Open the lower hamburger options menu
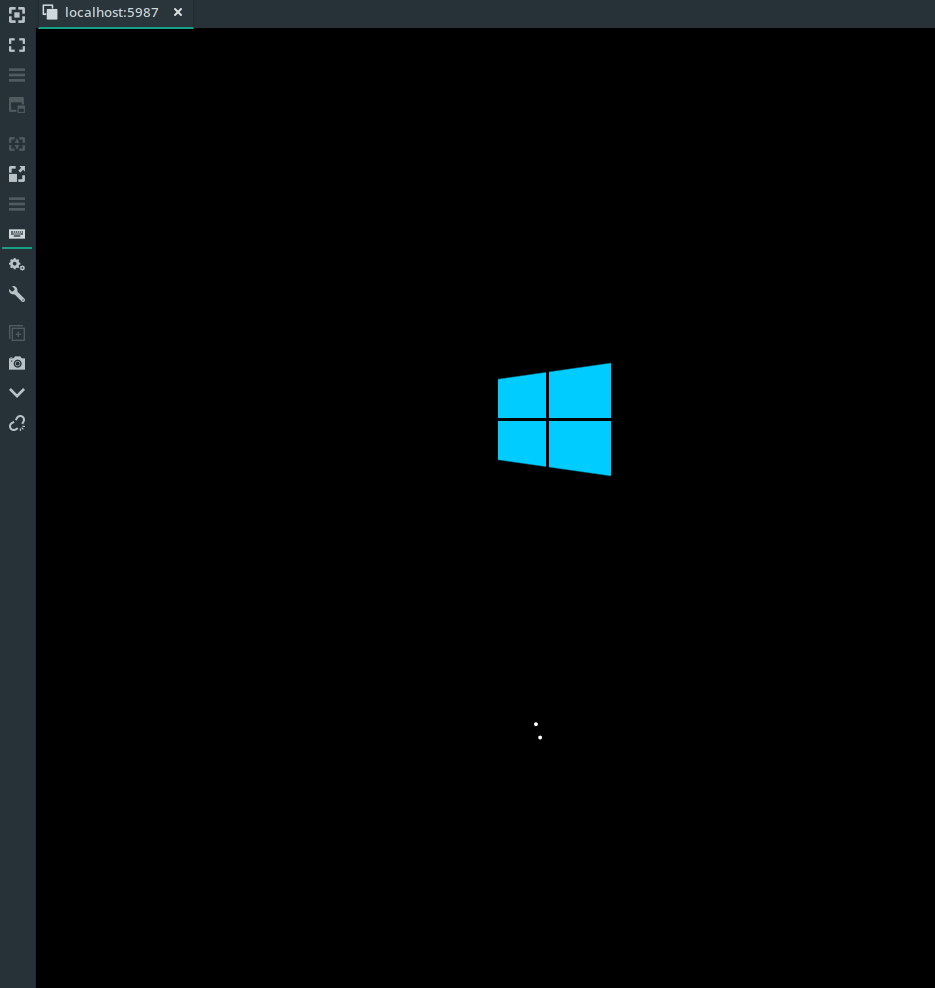Image resolution: width=935 pixels, height=988 pixels. click(16, 204)
